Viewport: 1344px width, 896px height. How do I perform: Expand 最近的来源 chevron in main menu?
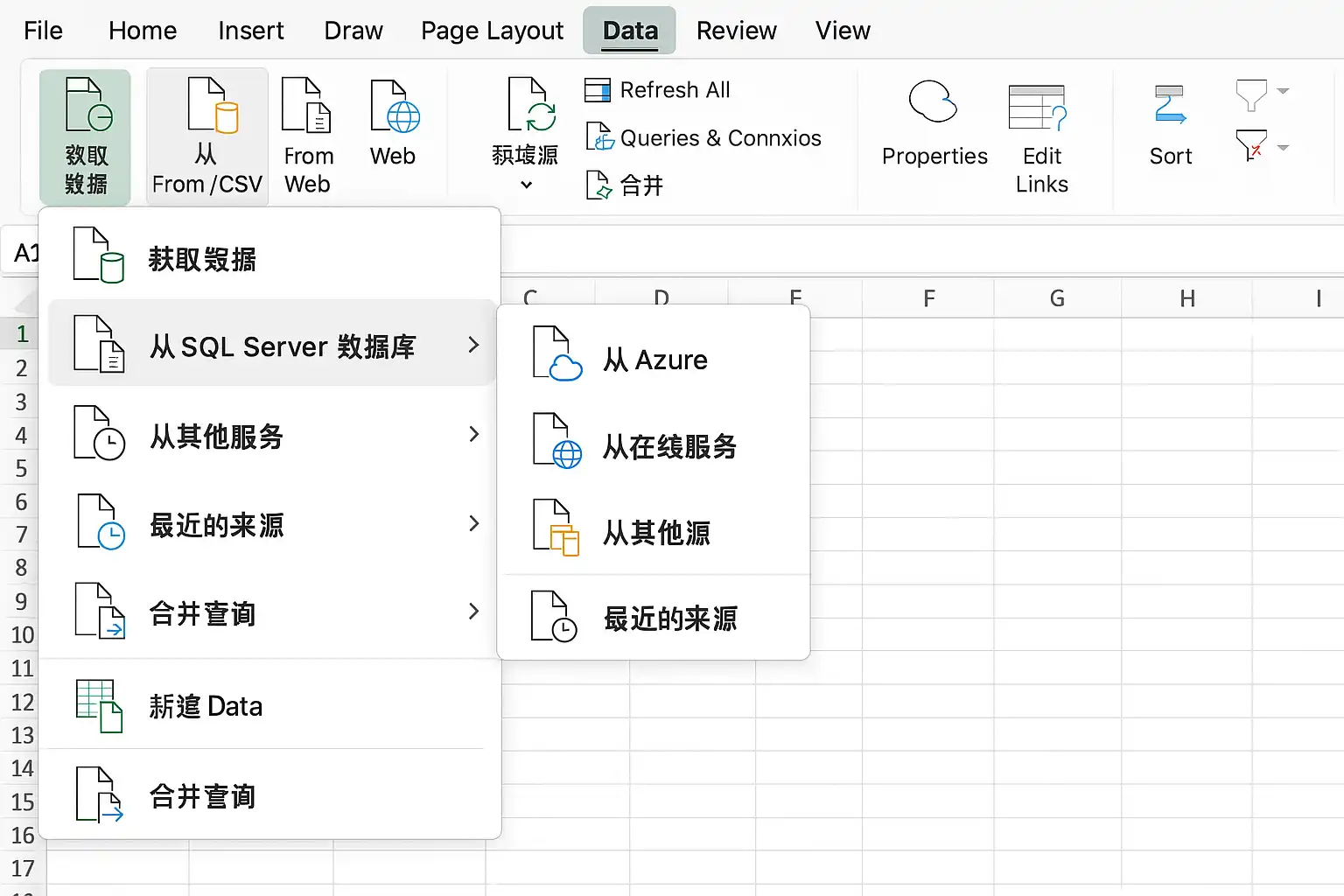click(473, 523)
